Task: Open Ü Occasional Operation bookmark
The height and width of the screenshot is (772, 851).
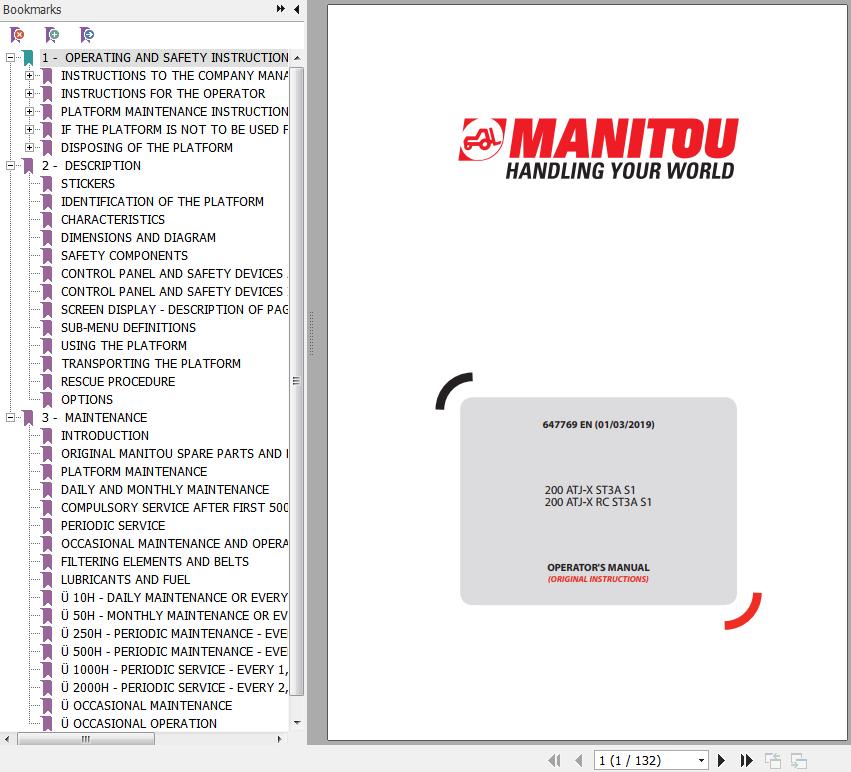Action: 138,723
